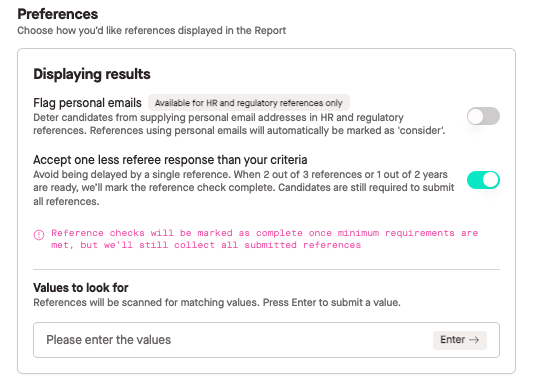Click the 'Deter candidates from supplying' description
Viewport: 541px width, 385px height.
click(239, 124)
